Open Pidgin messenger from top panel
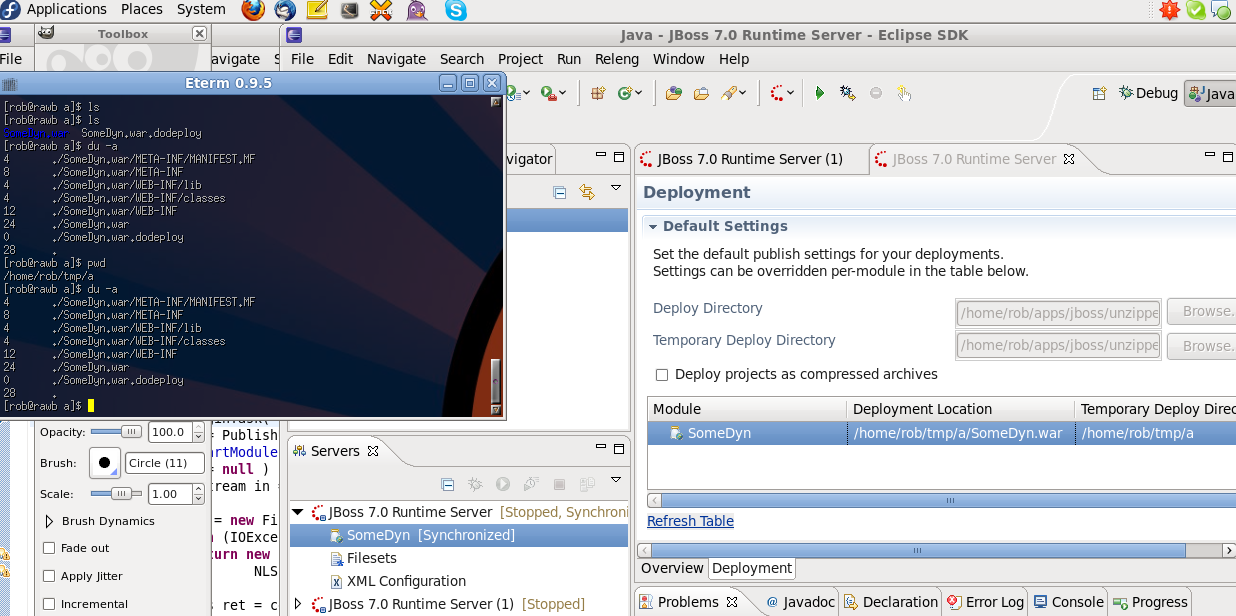This screenshot has width=1236, height=616. 417,10
